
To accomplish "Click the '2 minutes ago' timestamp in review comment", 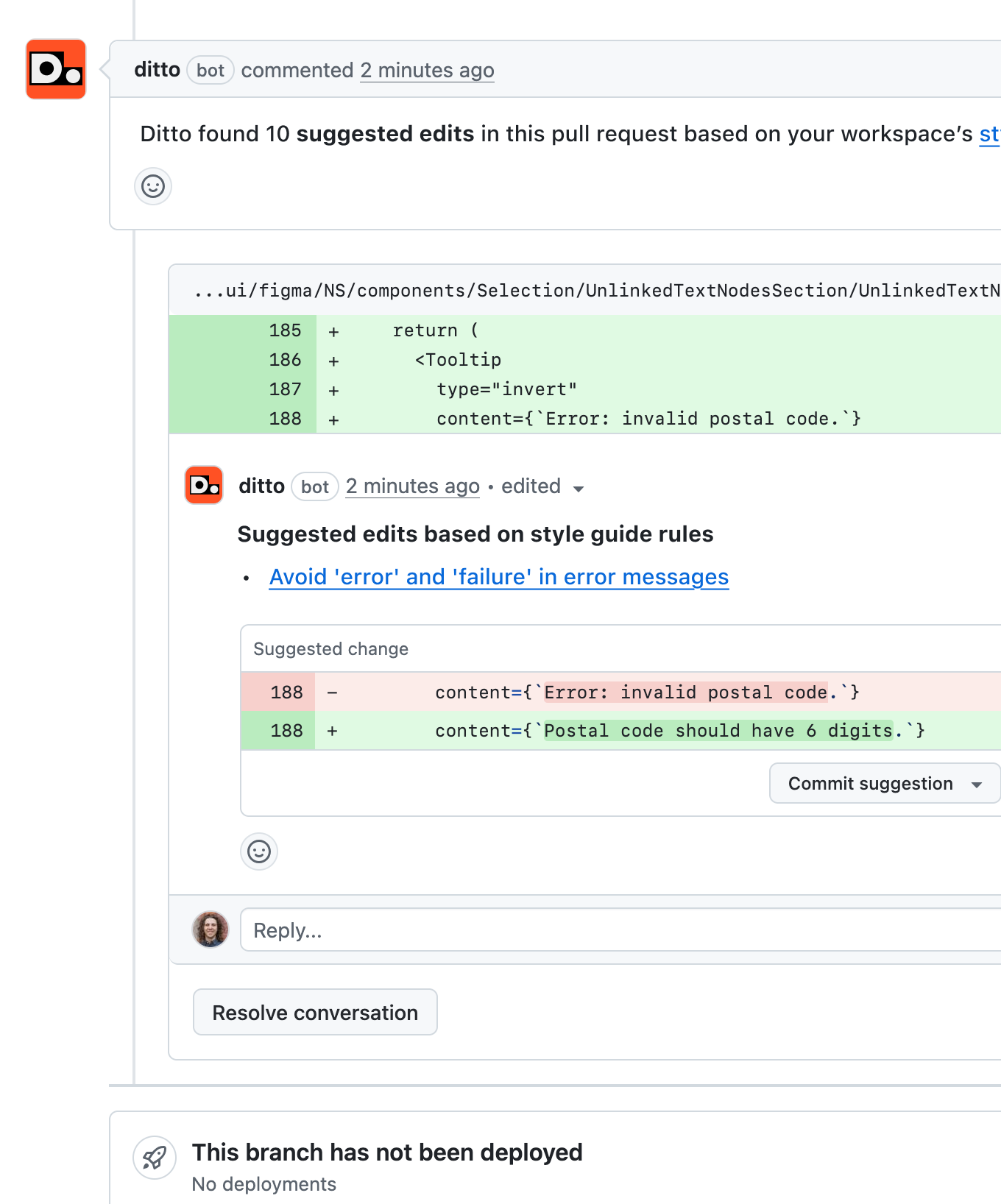I will click(413, 486).
